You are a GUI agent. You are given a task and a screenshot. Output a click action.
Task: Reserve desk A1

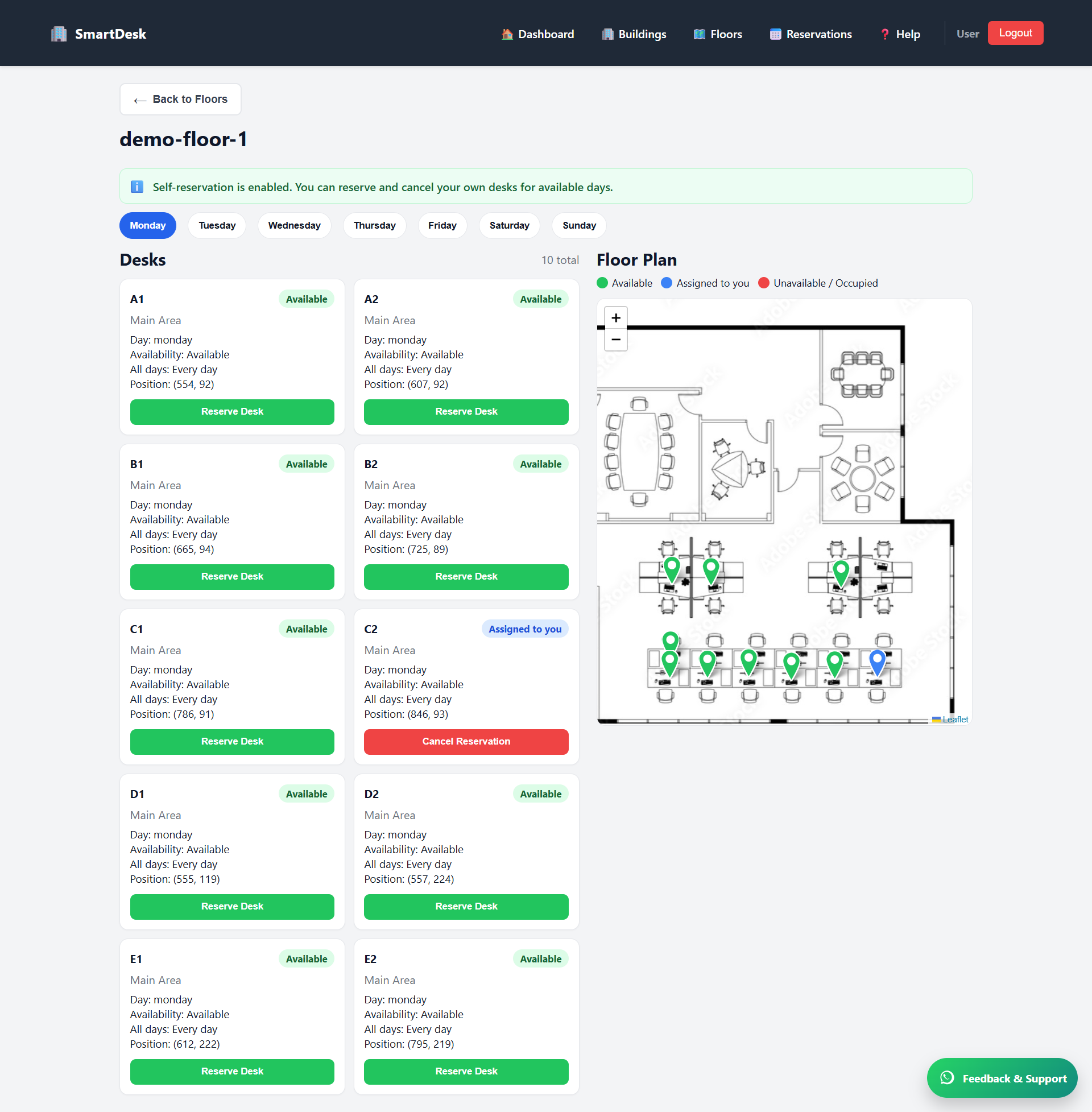(231, 412)
